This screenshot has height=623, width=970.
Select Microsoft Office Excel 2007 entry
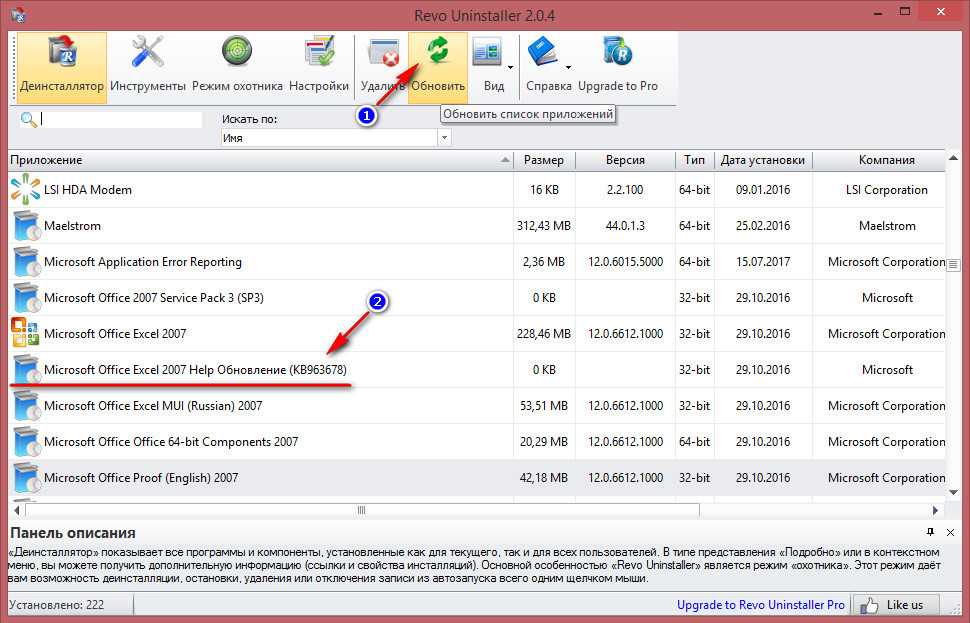click(115, 334)
